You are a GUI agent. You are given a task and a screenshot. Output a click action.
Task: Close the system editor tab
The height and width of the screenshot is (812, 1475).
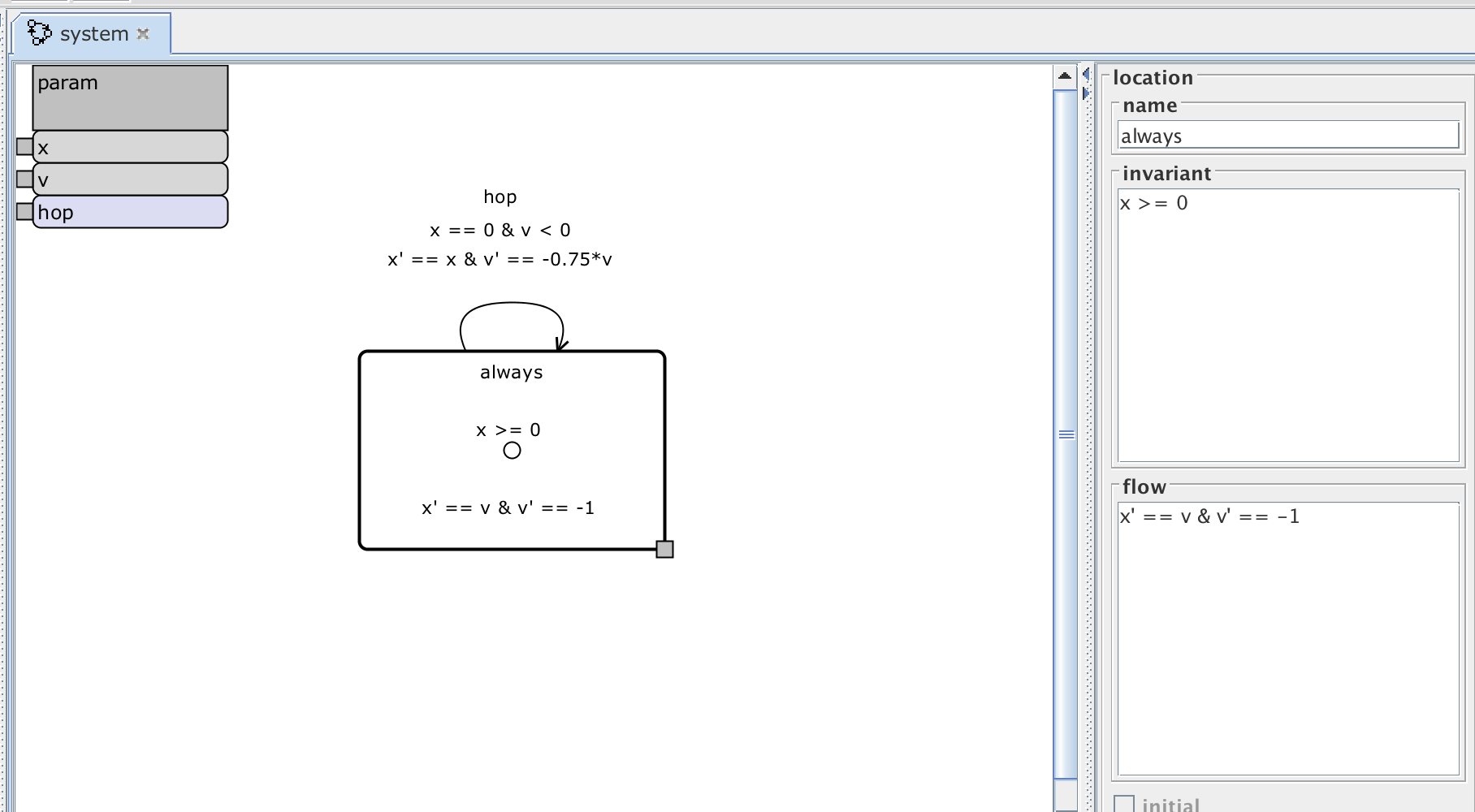click(144, 34)
